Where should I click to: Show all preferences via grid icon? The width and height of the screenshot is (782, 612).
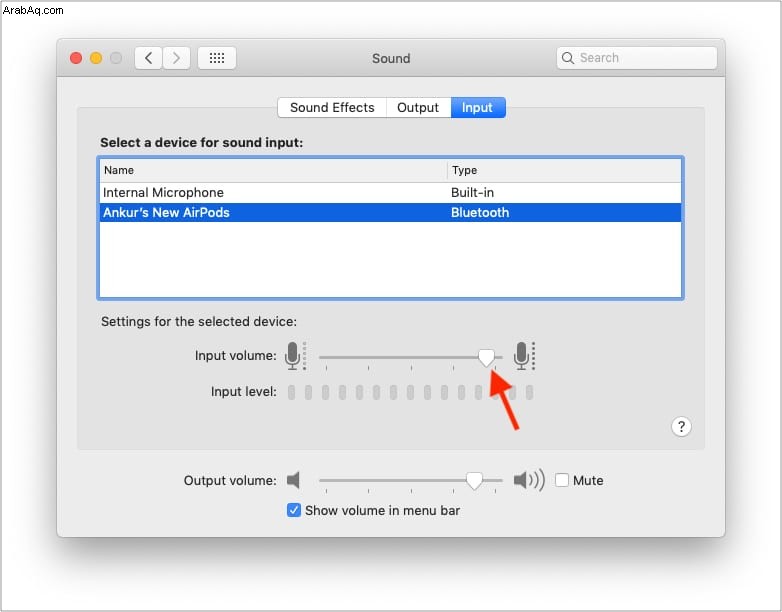click(x=217, y=58)
